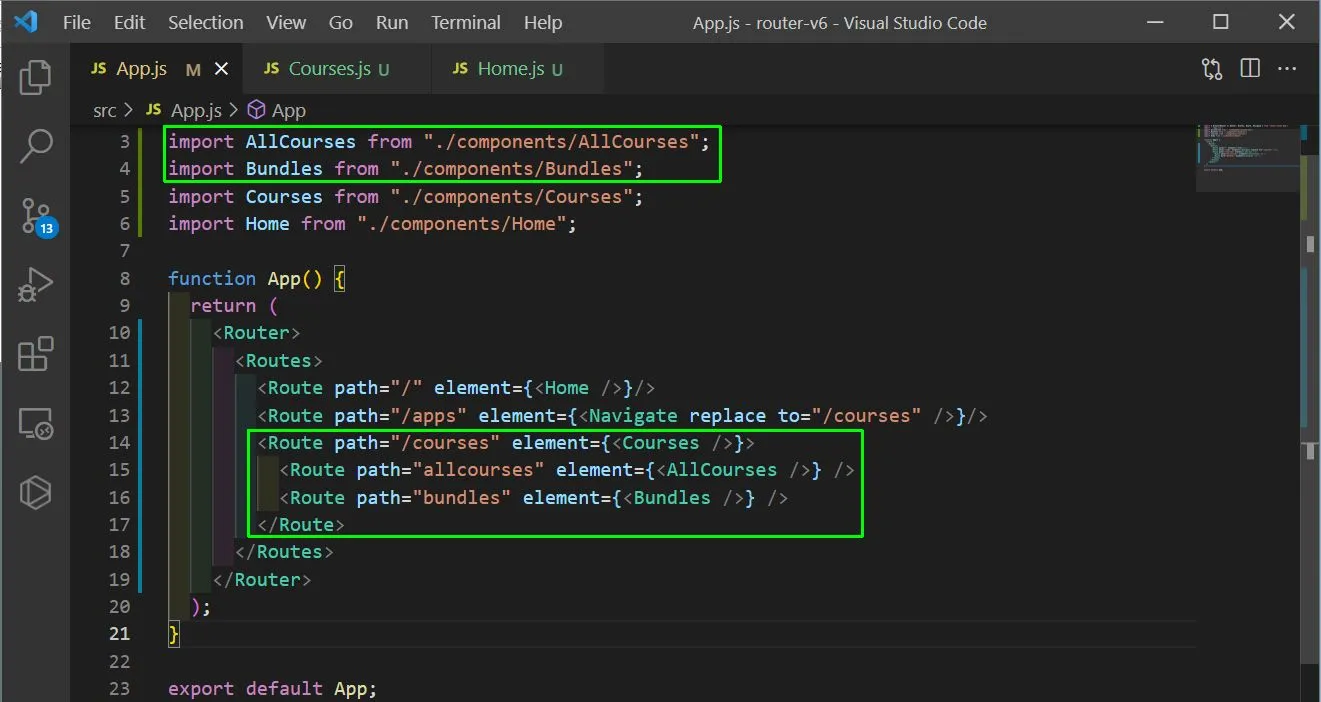Open the Explorer view in activity bar
Screen dimensions: 1321x702
(35, 77)
